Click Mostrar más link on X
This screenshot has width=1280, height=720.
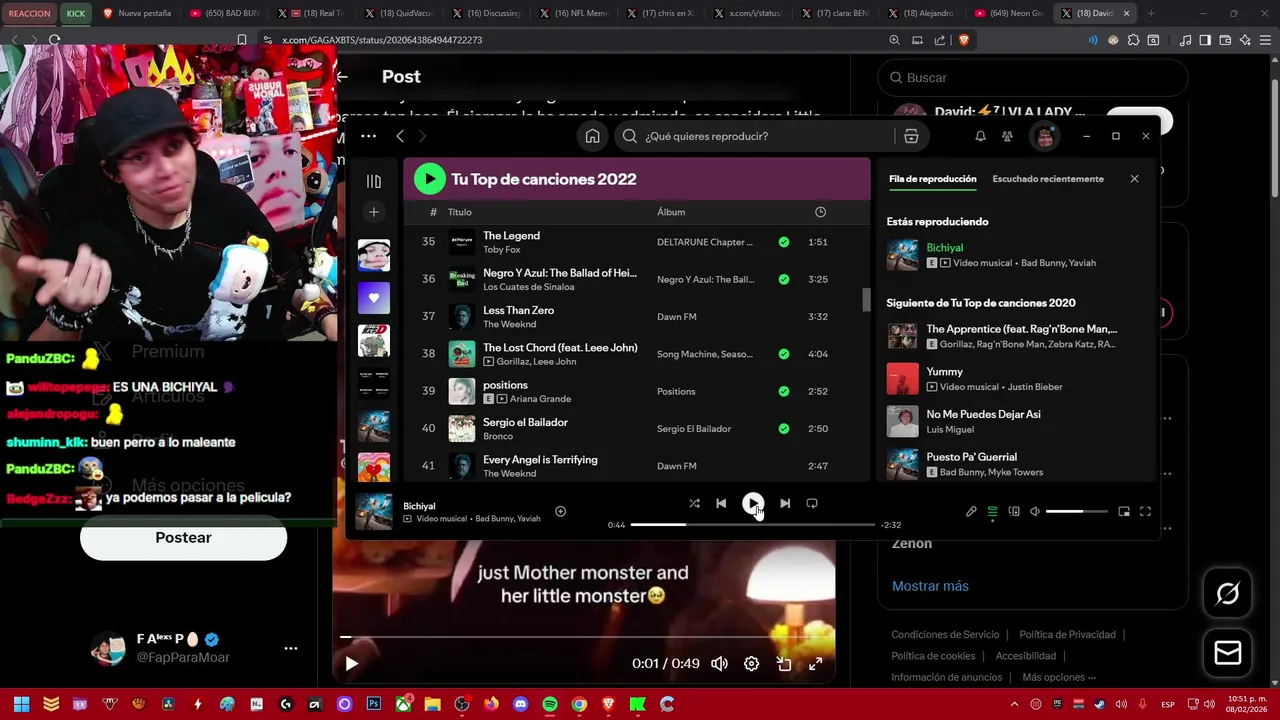[x=930, y=586]
